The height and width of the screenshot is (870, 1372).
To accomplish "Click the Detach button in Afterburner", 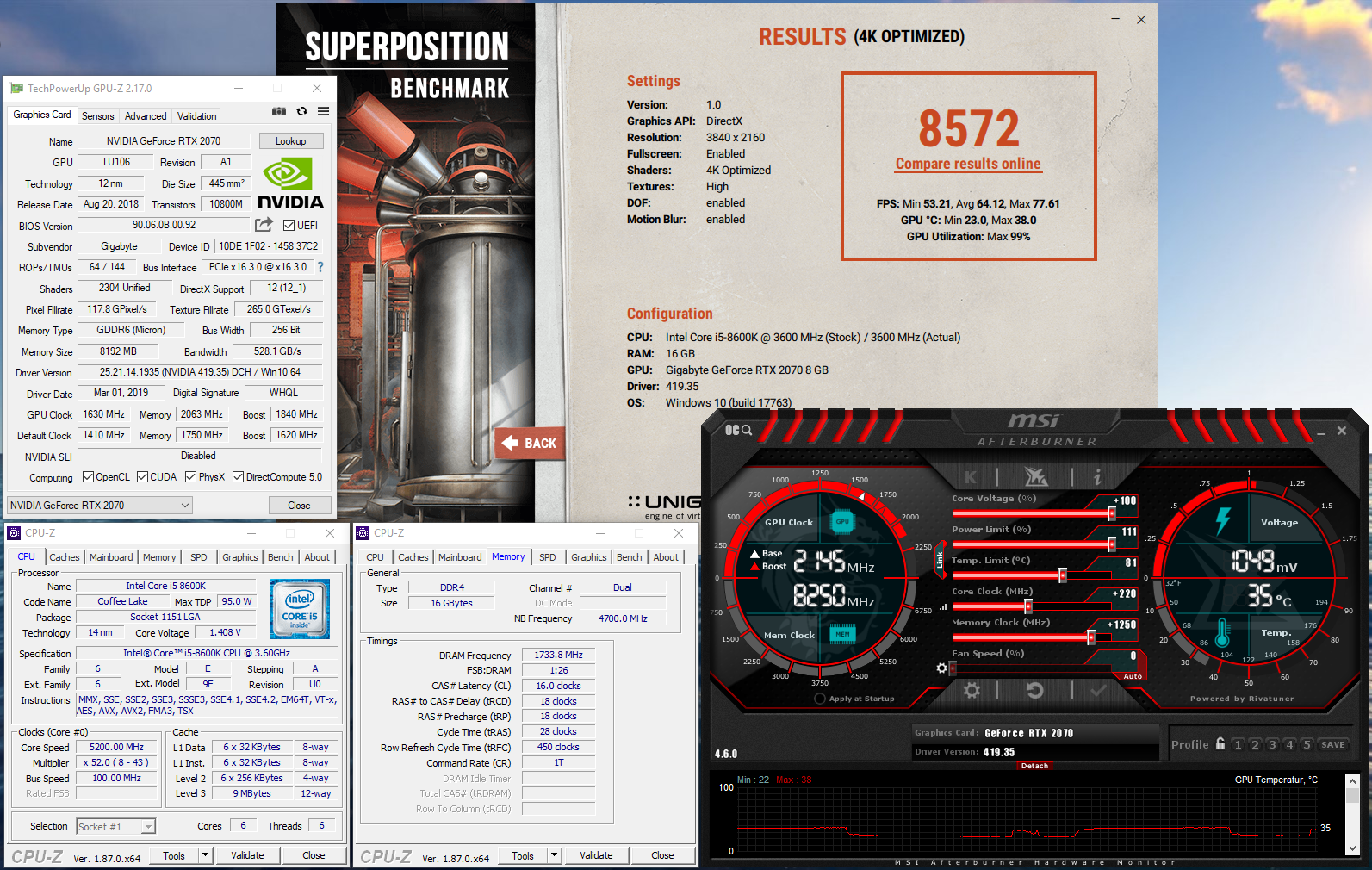I will pos(1034,766).
